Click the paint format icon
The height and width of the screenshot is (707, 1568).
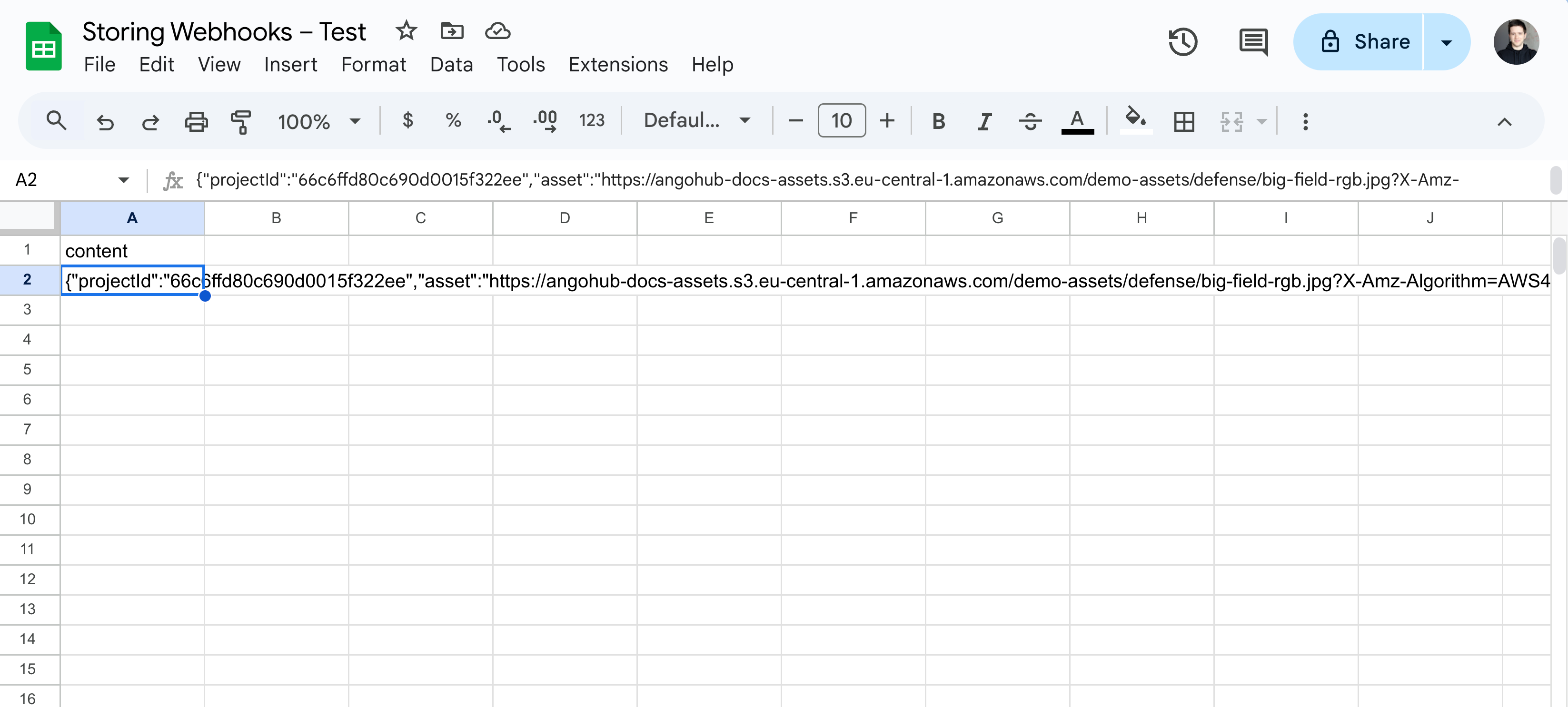coord(241,121)
